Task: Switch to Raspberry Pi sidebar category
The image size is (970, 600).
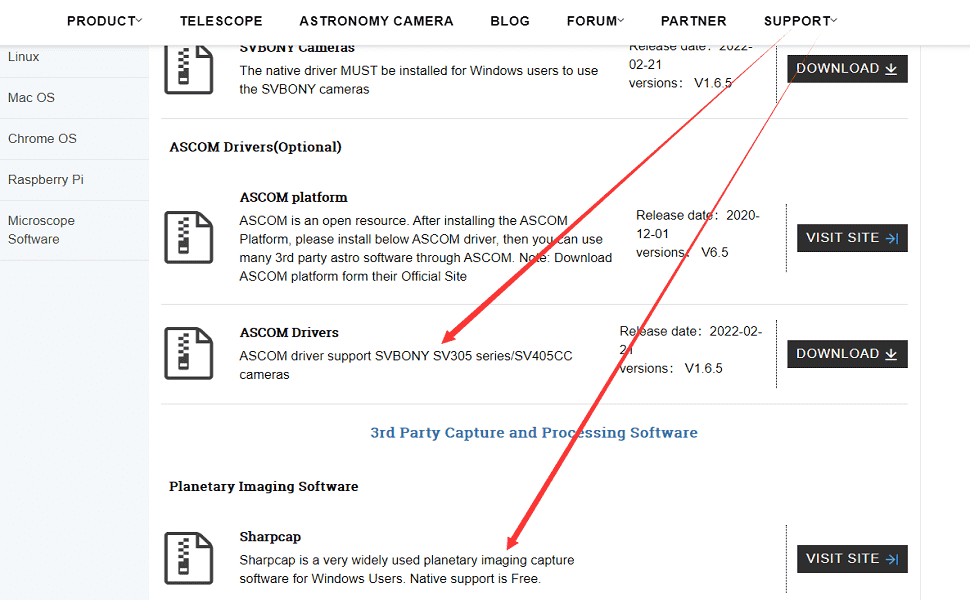Action: 46,180
